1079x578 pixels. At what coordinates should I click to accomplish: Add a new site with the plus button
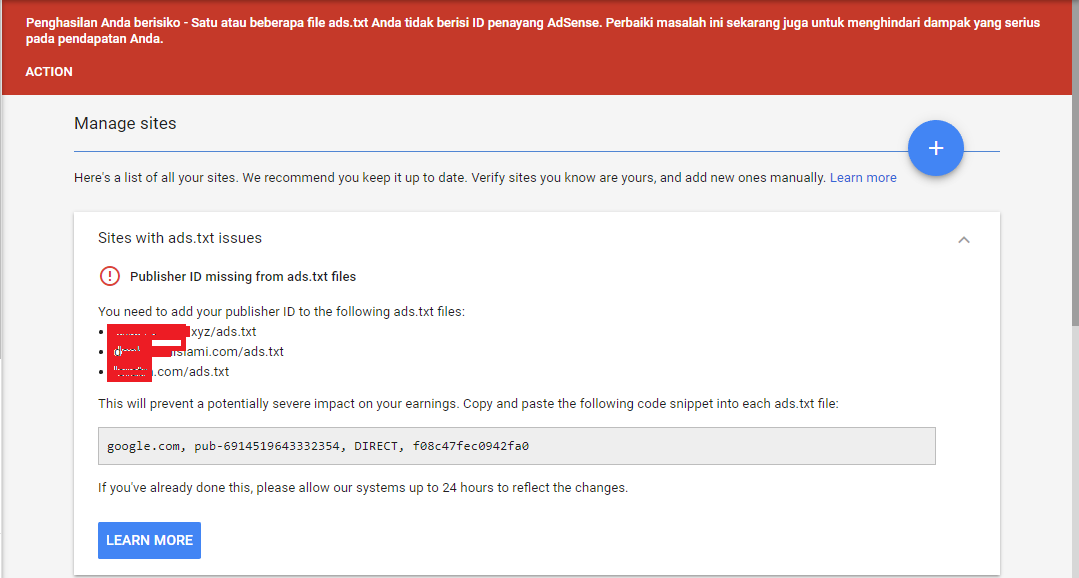pos(935,148)
